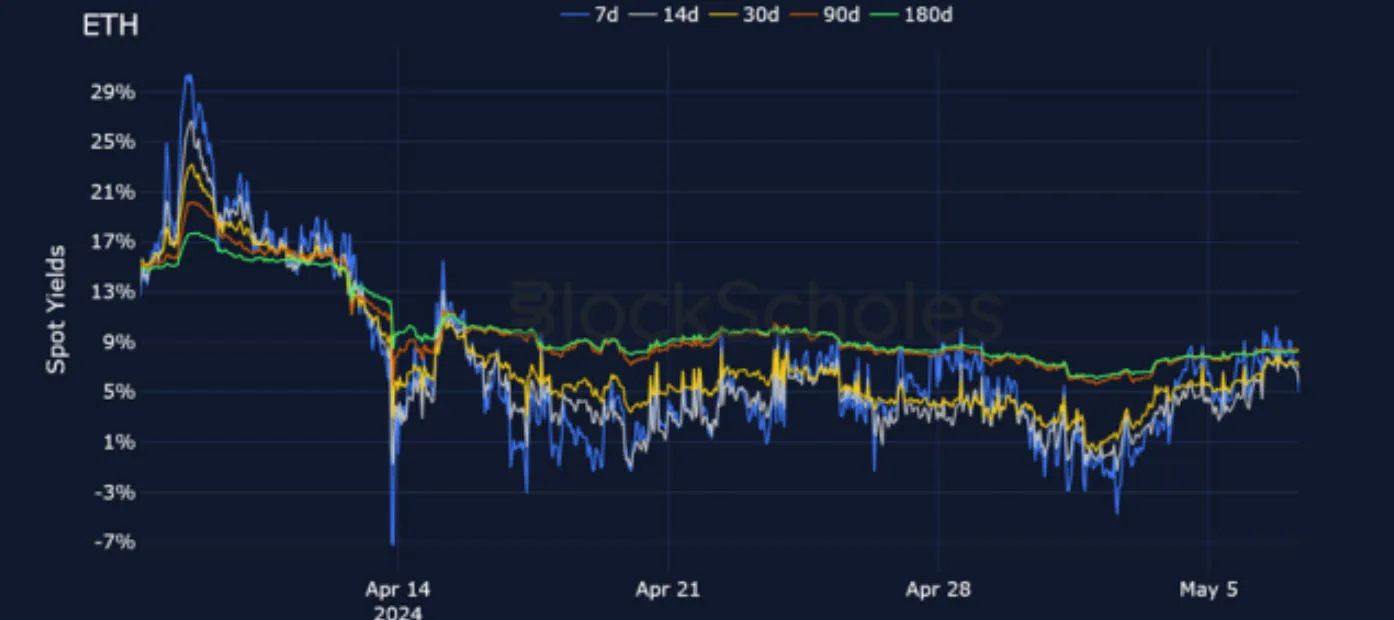Click the 1% y-axis tick label
This screenshot has width=1394, height=620.
[x=118, y=442]
